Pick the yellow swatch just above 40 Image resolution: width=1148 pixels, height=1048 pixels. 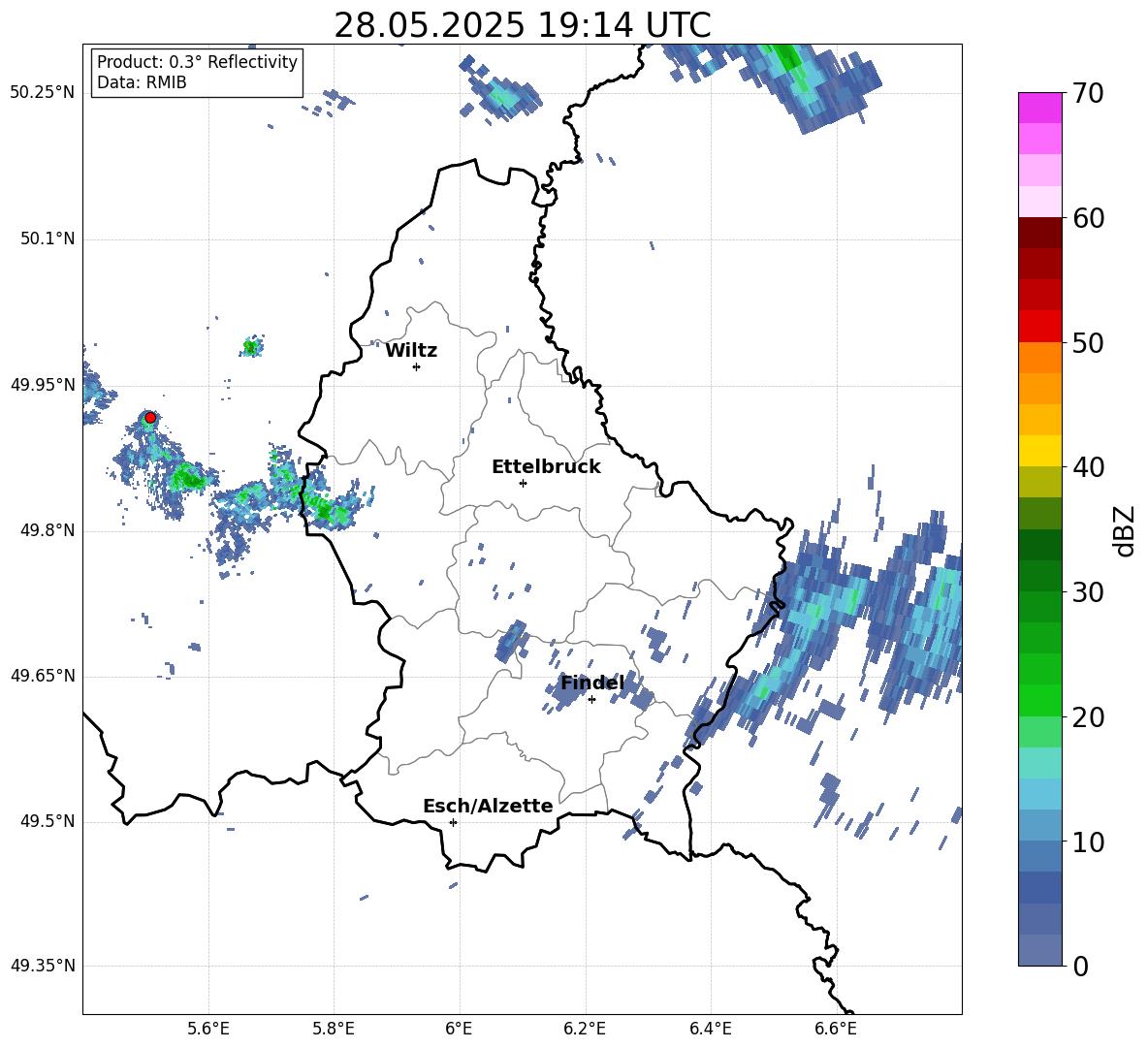1039,451
